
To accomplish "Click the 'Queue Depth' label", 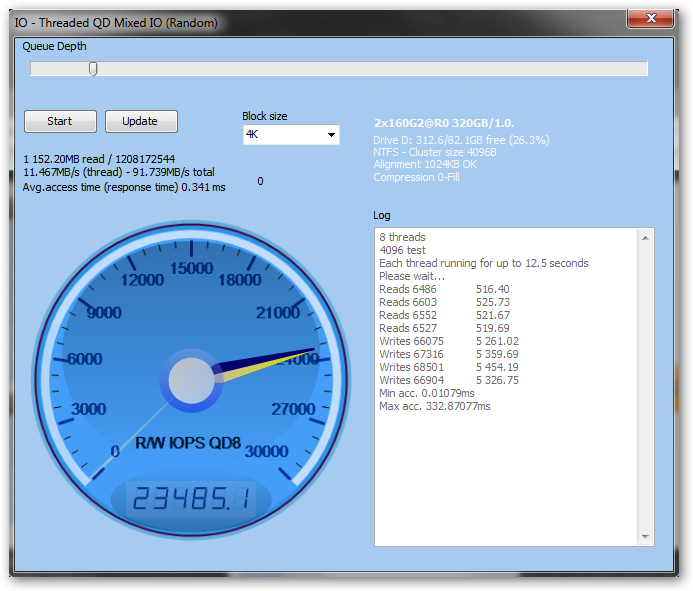I will coord(54,46).
